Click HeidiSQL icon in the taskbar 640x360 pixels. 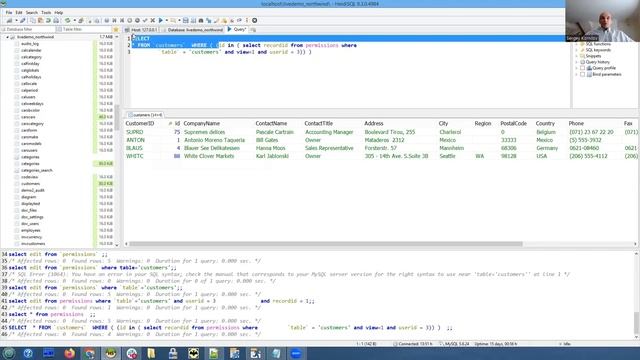coord(111,353)
